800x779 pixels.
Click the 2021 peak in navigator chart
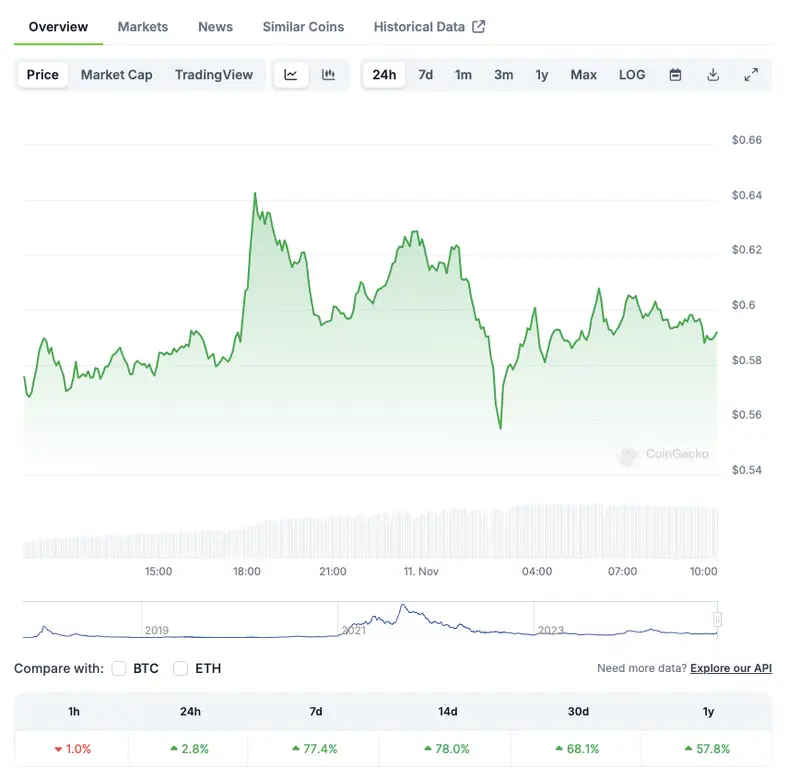tap(403, 606)
